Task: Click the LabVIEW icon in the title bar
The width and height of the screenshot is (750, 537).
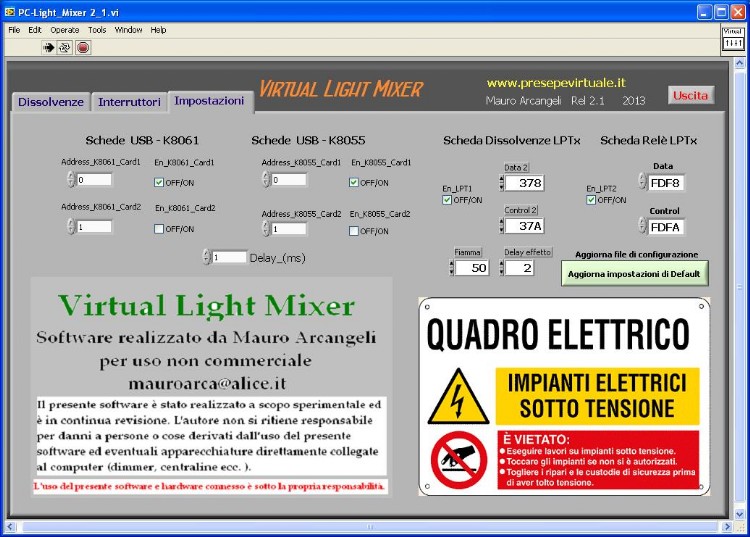Action: (x=10, y=12)
